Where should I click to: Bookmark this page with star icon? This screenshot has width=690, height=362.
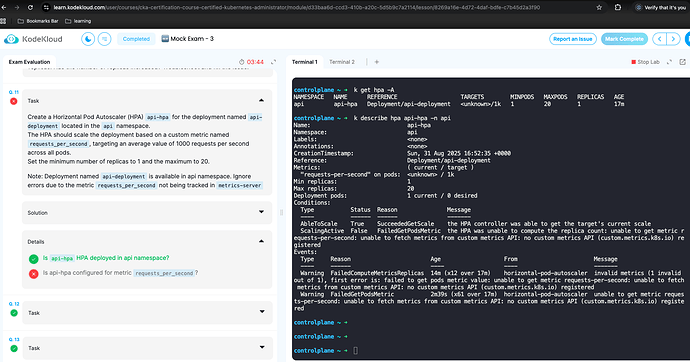pyautogui.click(x=599, y=7)
